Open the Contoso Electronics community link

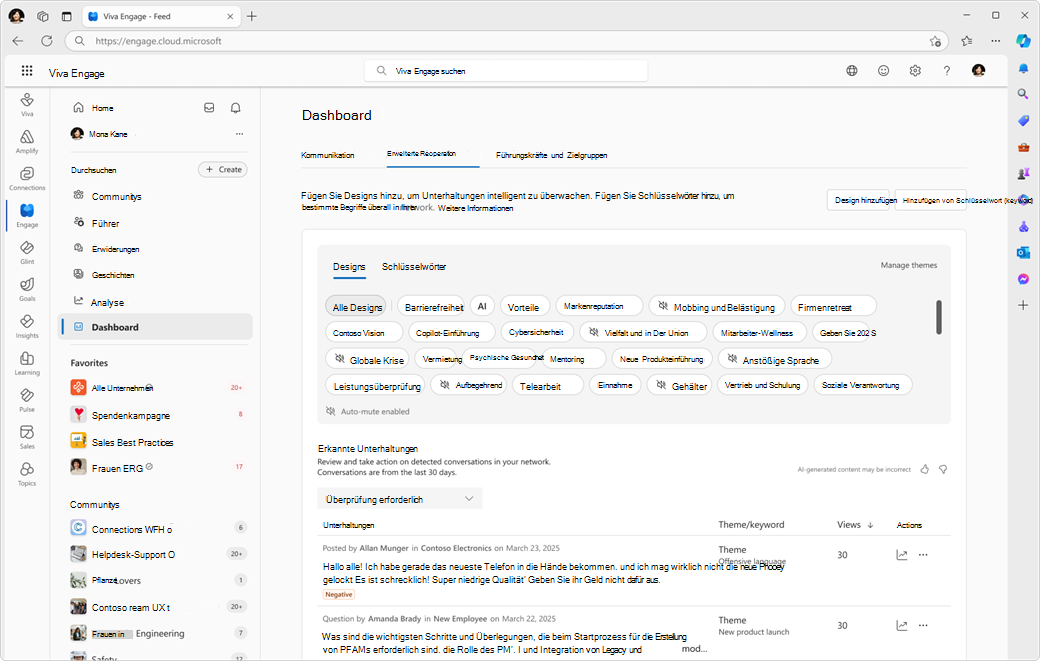coord(456,548)
